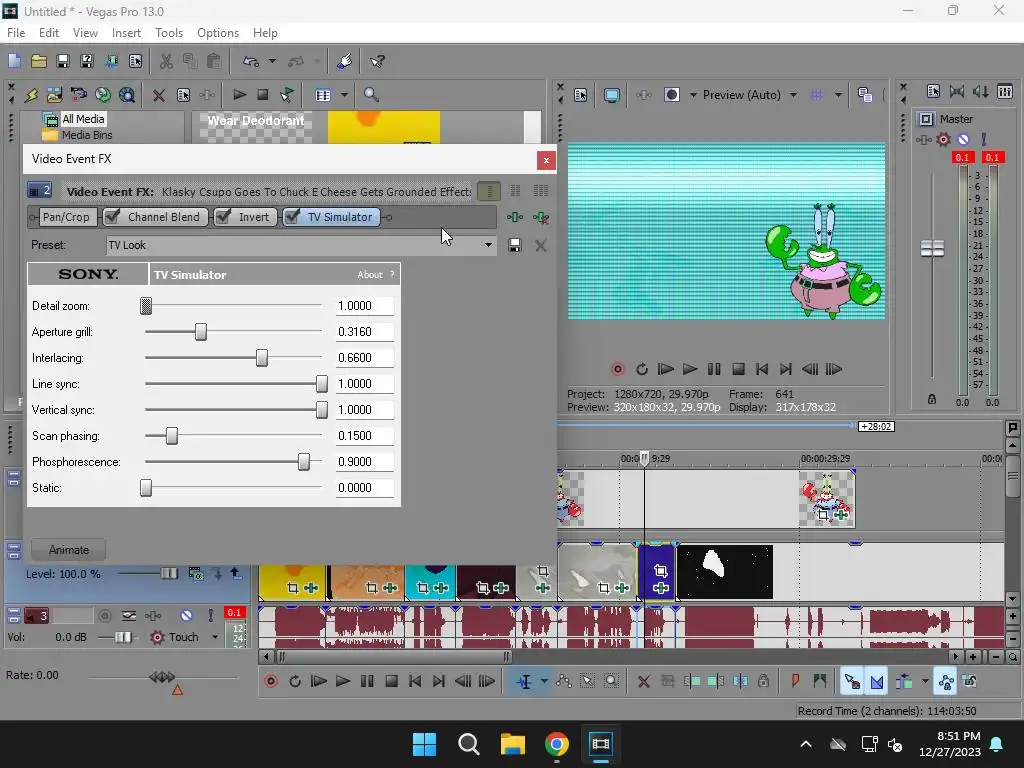
Task: Copy preview snapshot to clipboard icon
Action: [x=865, y=95]
